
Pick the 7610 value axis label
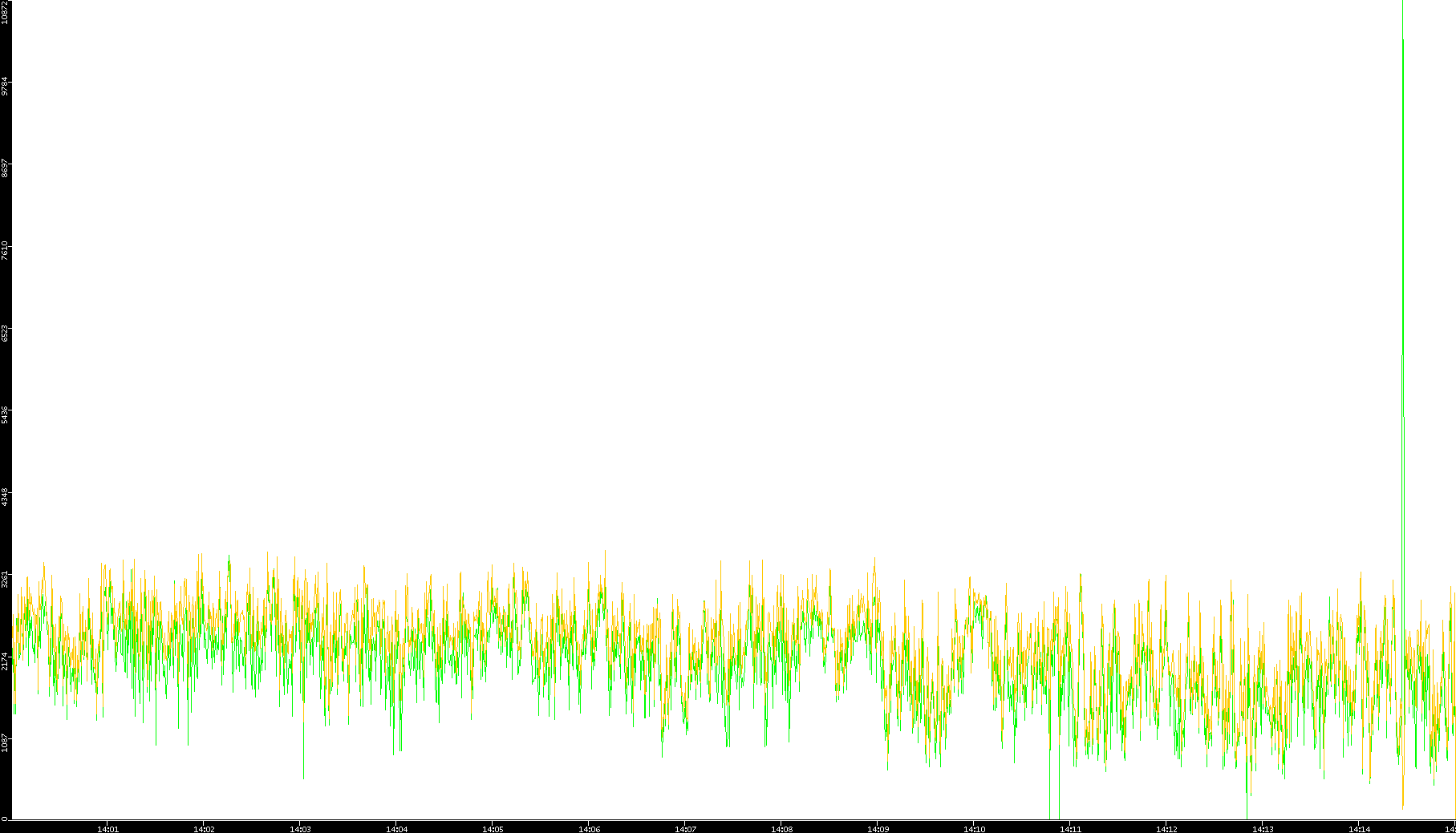5,251
